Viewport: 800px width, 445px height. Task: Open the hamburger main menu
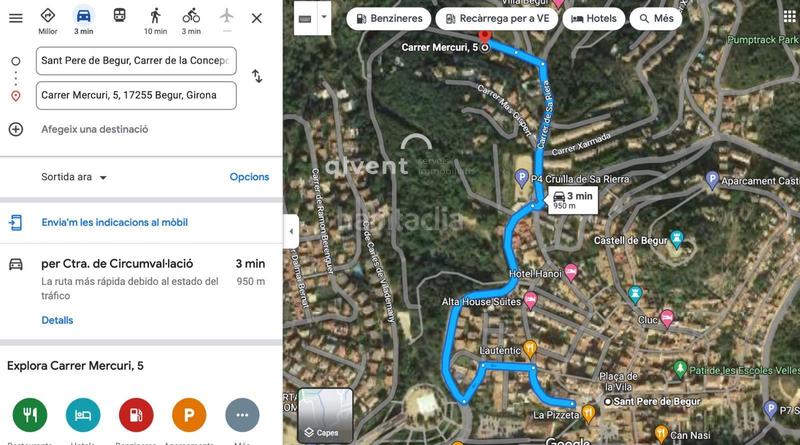(16, 18)
